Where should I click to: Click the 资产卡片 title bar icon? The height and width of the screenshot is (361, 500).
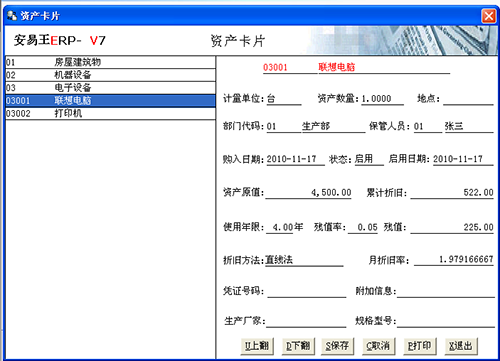click(12, 16)
